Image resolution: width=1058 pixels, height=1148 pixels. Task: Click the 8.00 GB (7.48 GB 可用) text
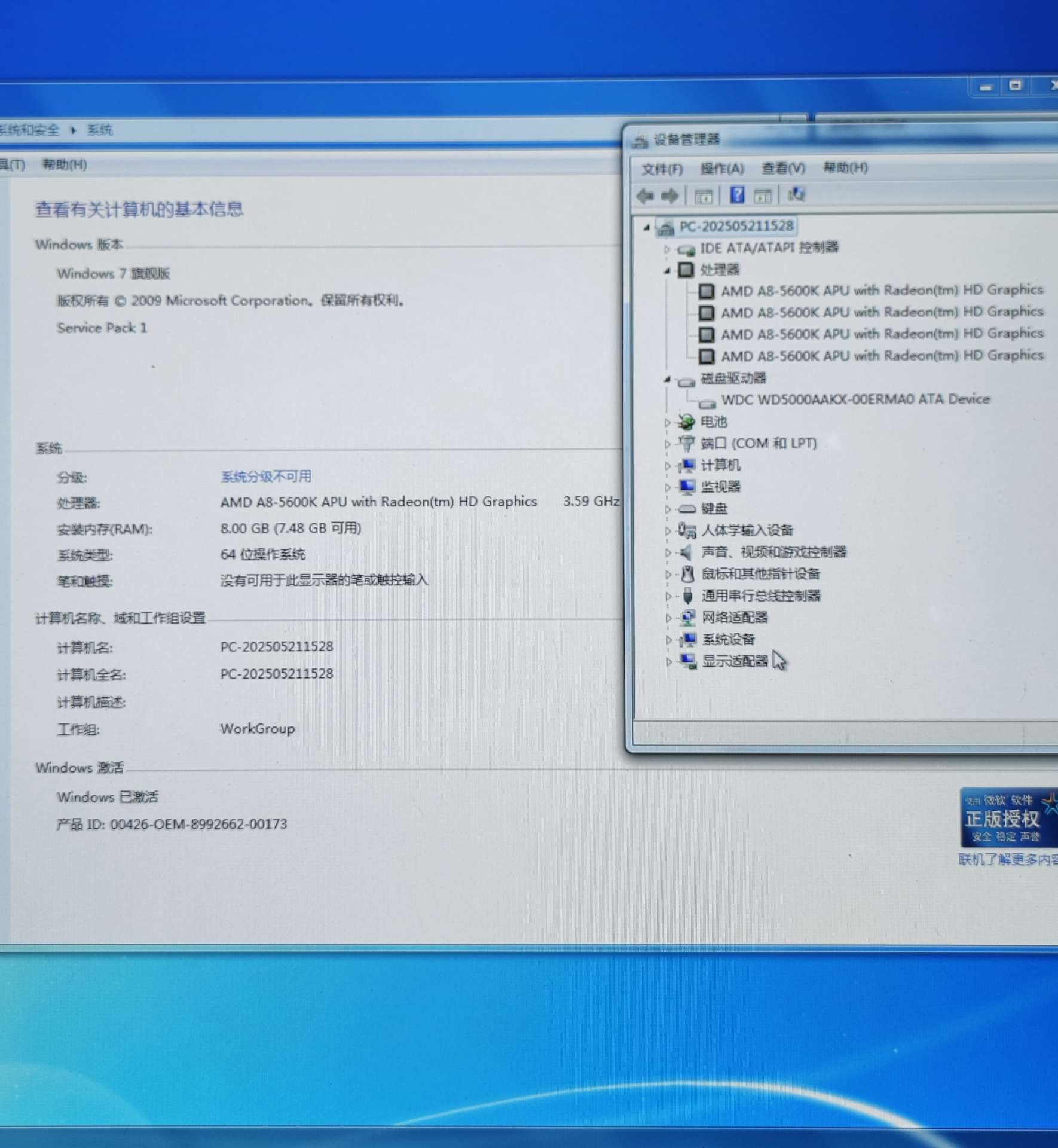point(291,528)
